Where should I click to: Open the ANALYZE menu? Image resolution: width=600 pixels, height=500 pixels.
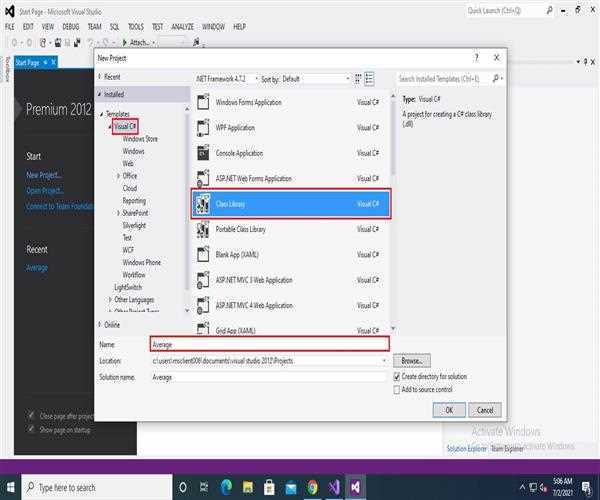[x=182, y=26]
